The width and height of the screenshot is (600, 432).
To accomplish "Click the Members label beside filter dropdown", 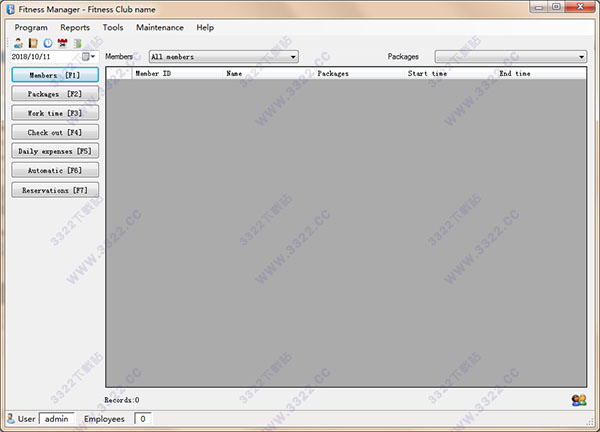I will click(119, 57).
